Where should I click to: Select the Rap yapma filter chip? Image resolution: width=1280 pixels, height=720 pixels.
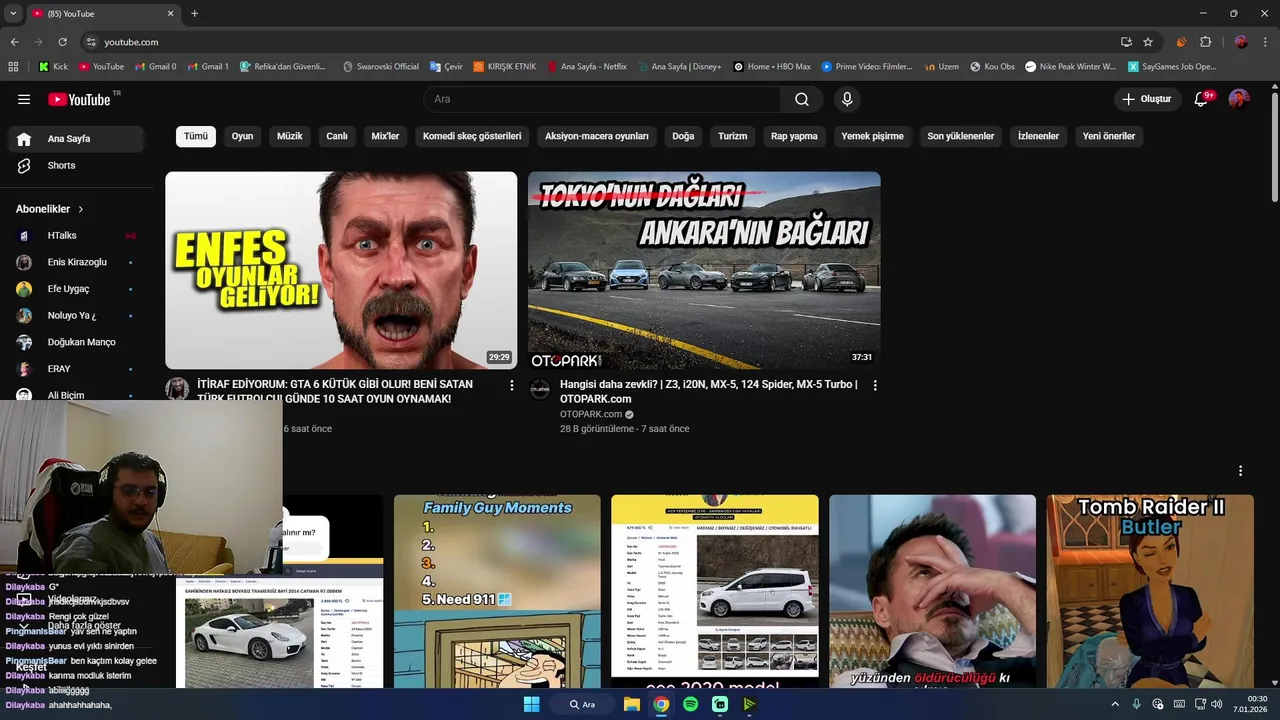(794, 136)
